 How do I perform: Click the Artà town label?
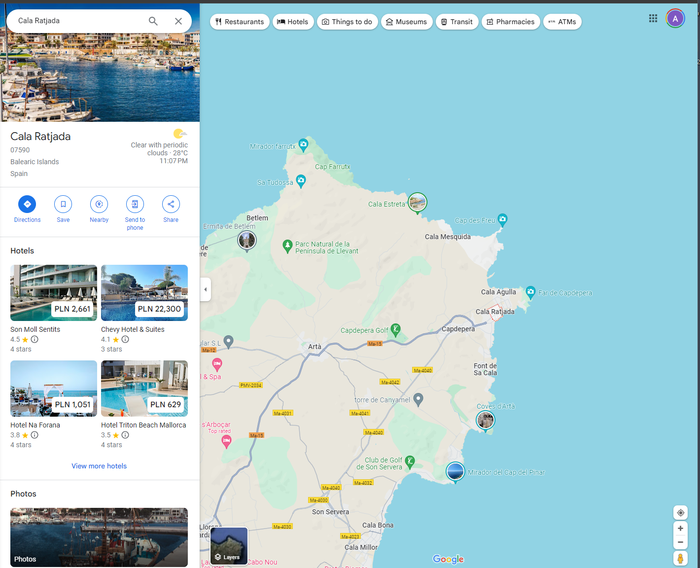pyautogui.click(x=315, y=347)
